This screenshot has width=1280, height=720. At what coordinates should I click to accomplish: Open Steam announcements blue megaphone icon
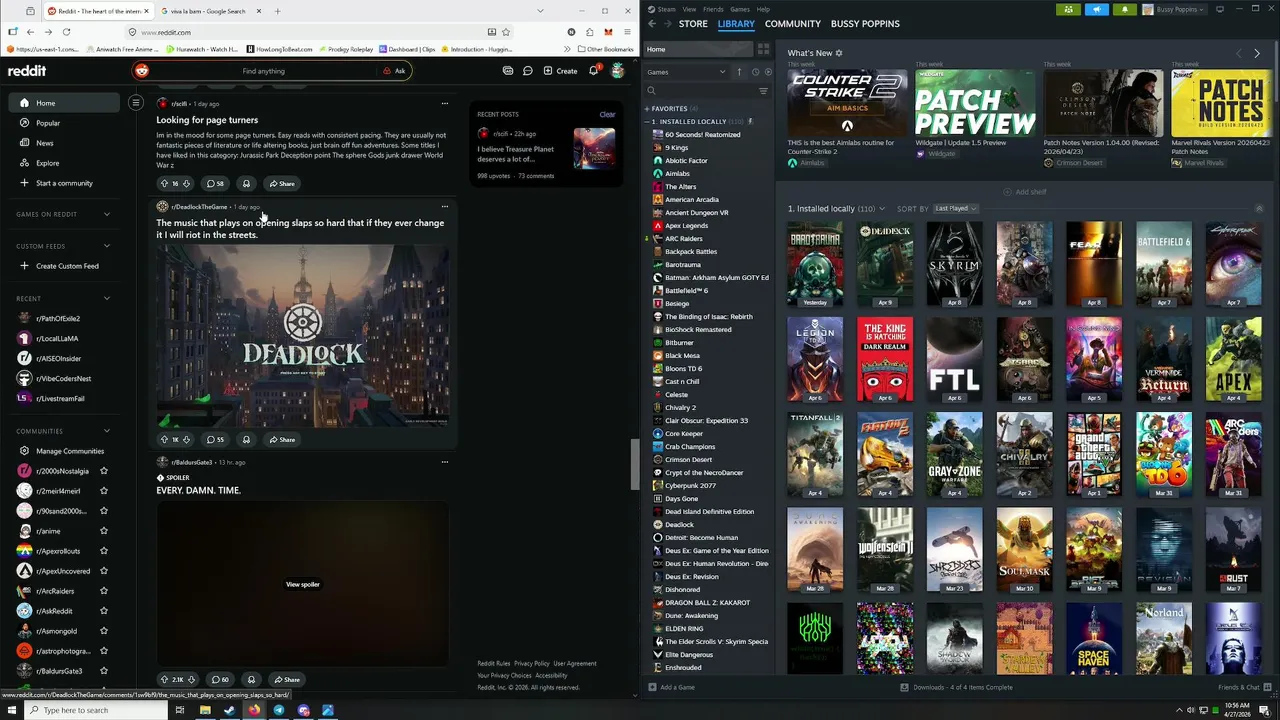pyautogui.click(x=1096, y=9)
